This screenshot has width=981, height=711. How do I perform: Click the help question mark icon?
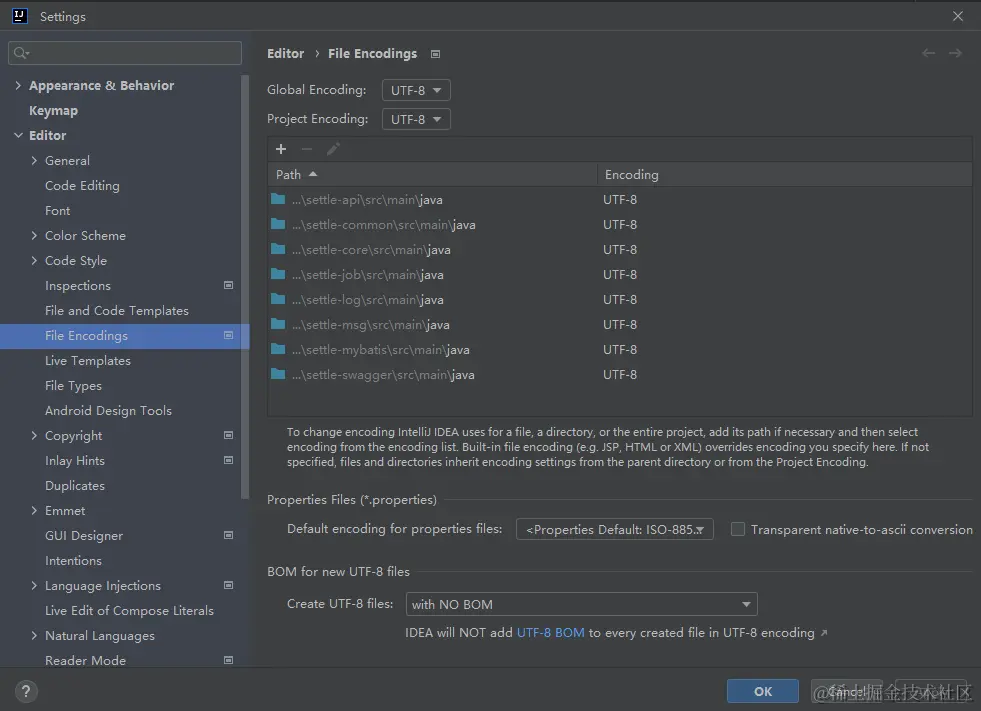[x=27, y=691]
